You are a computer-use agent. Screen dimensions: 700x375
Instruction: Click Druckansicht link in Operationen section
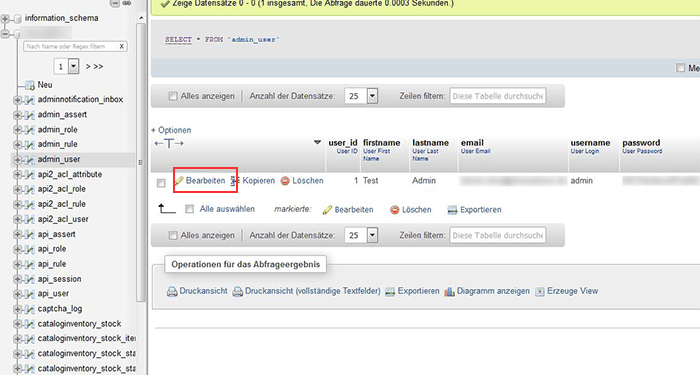pyautogui.click(x=203, y=291)
